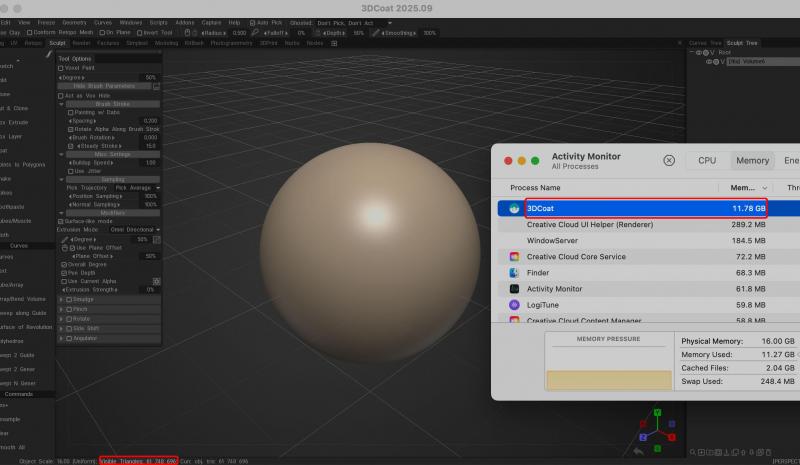Toggle the Surface-like mode checkbox
Screen dimensions: 800x465
point(61,221)
